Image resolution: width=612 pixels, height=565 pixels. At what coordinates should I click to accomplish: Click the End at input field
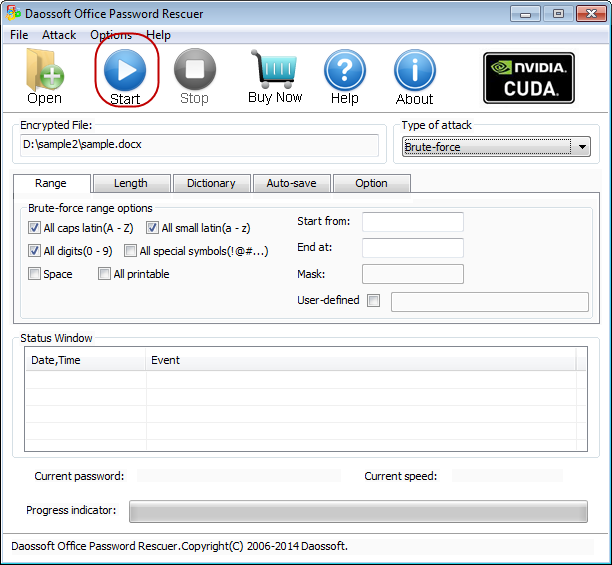[413, 248]
